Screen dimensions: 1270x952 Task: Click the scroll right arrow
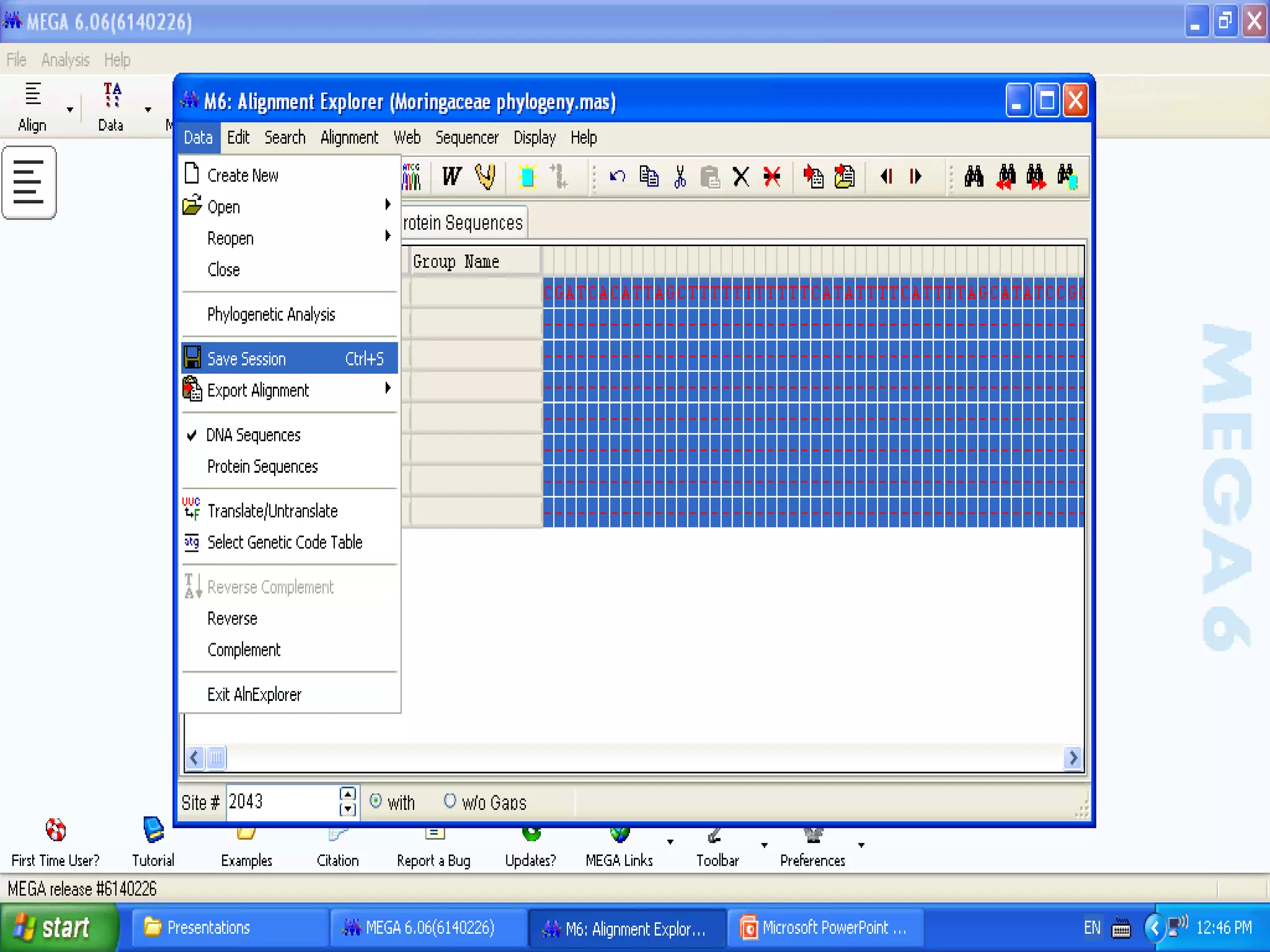click(1073, 757)
